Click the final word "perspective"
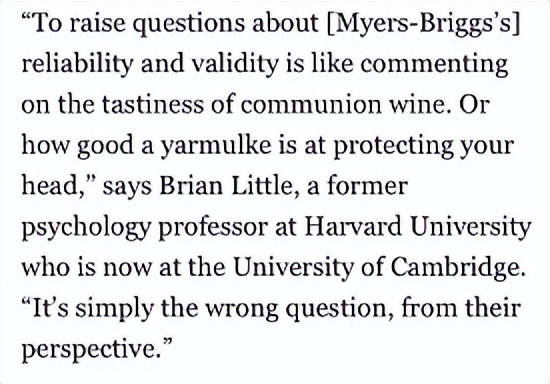The image size is (550, 384). tap(89, 351)
